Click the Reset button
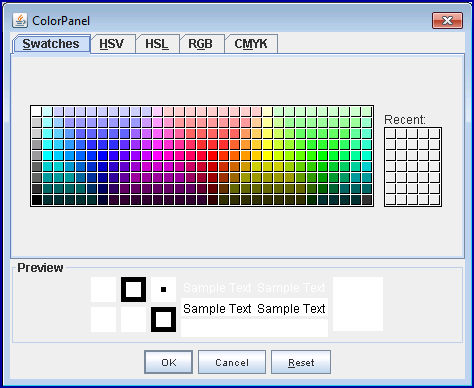Screen dimensions: 474x388 pyautogui.click(x=301, y=362)
